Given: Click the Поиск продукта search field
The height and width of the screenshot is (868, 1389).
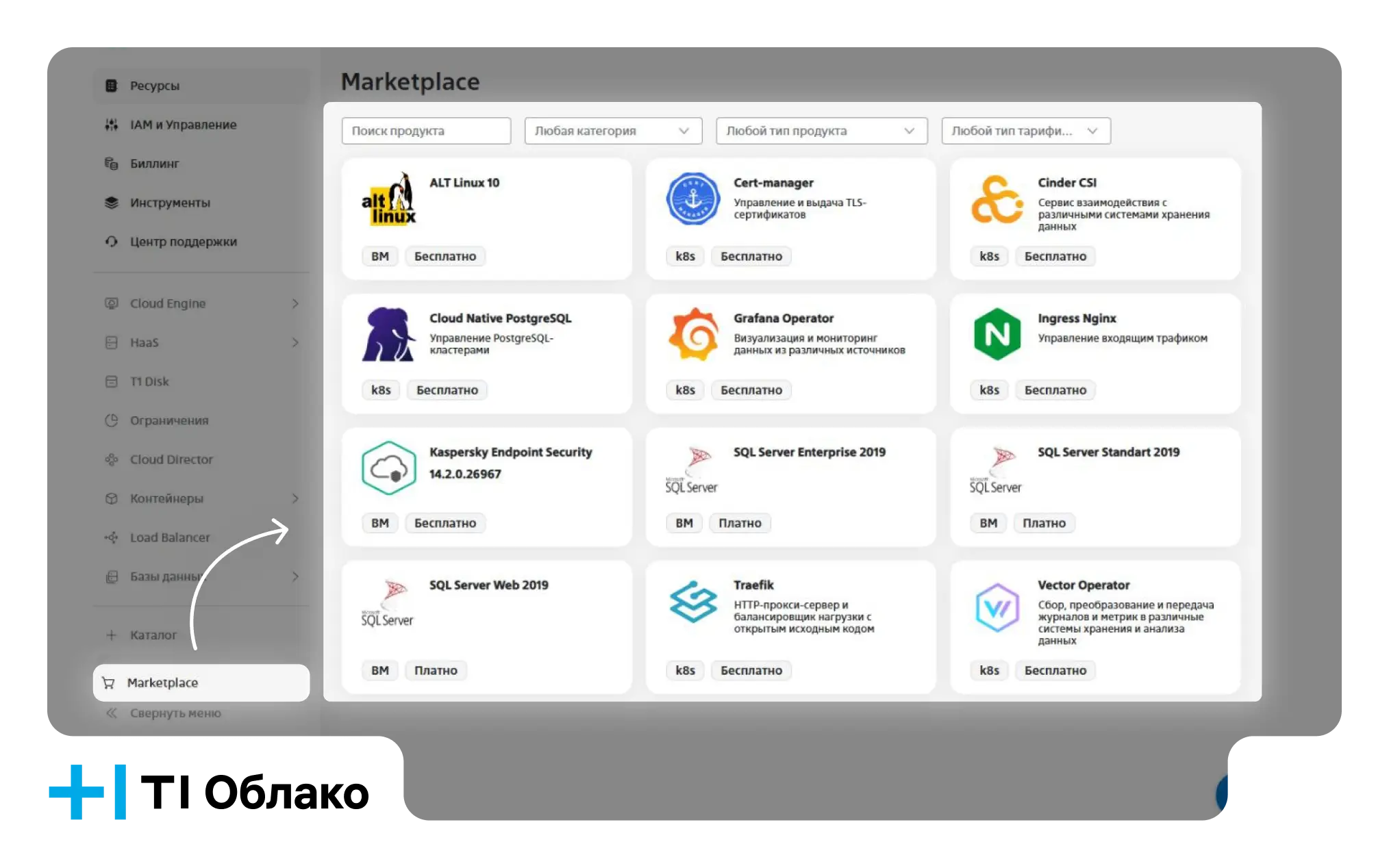Looking at the screenshot, I should [x=426, y=131].
